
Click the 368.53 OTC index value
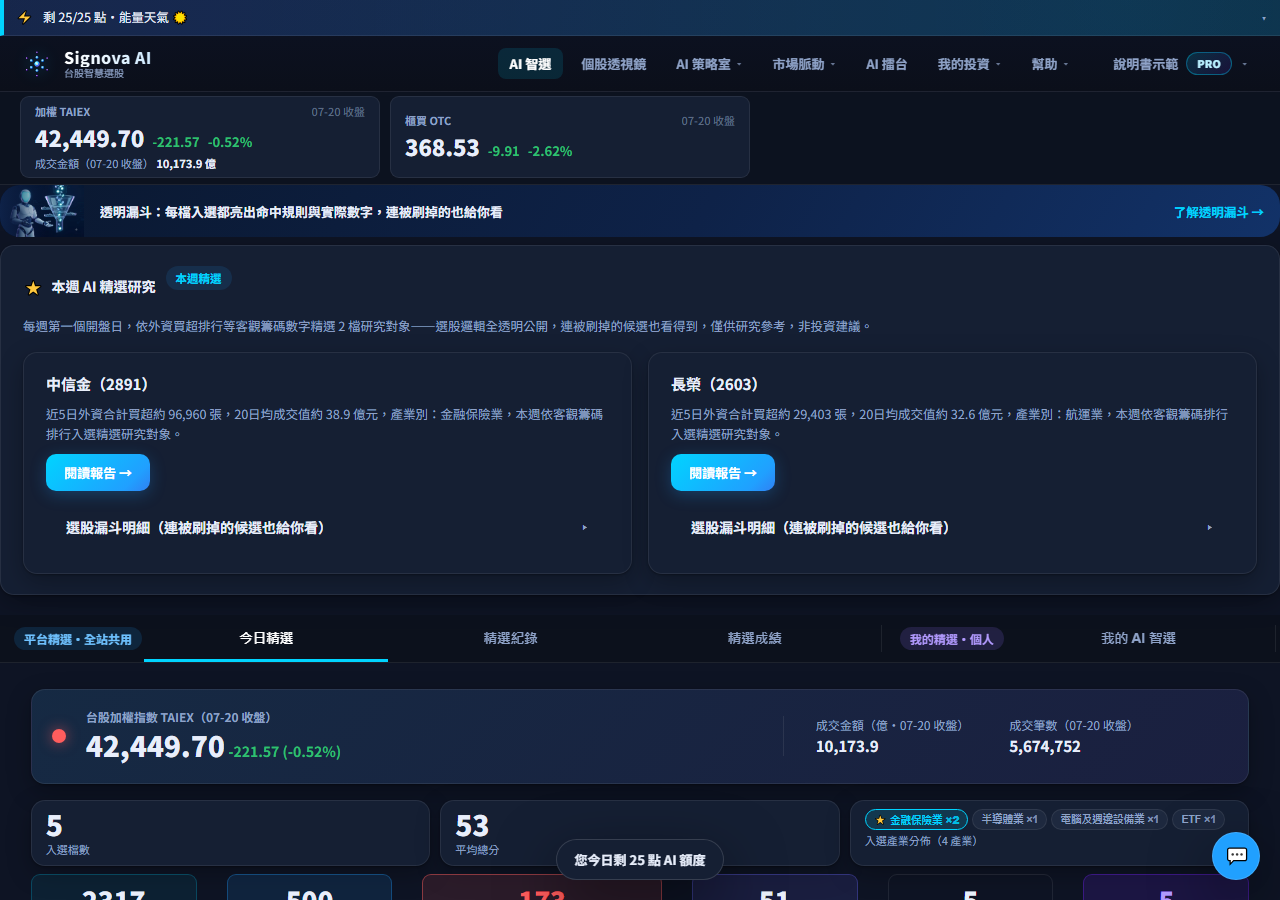pyautogui.click(x=442, y=148)
